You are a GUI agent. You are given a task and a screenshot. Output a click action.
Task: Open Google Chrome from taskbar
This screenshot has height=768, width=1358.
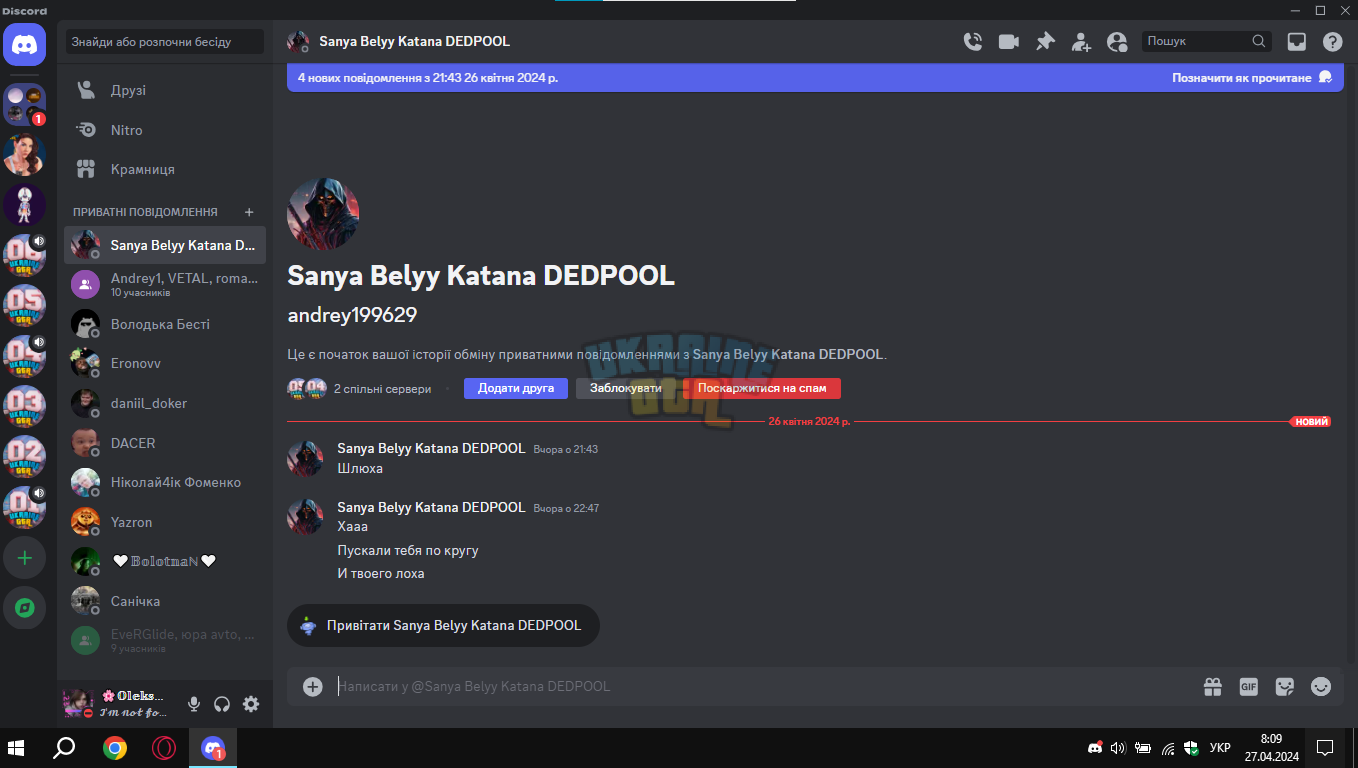point(115,748)
